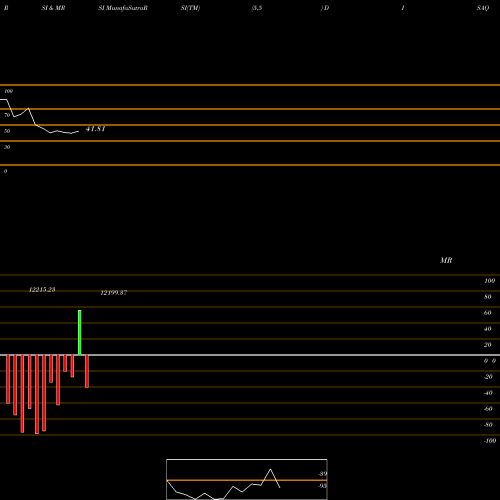The image size is (500, 500).
Task: Click the MR panel title label
Action: click(446, 261)
